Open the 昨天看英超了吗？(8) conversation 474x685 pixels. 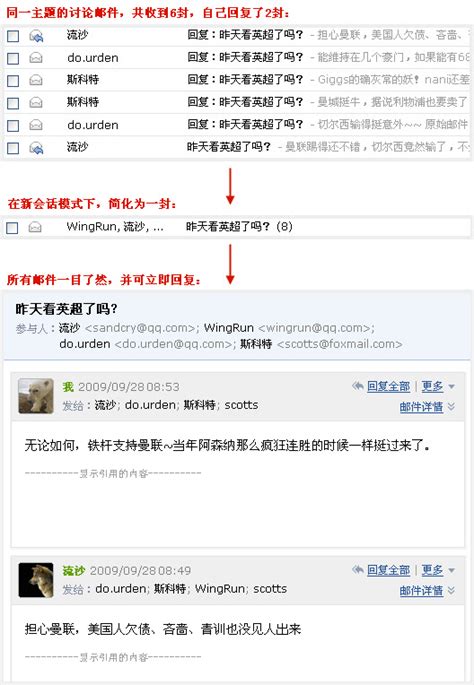click(x=239, y=227)
